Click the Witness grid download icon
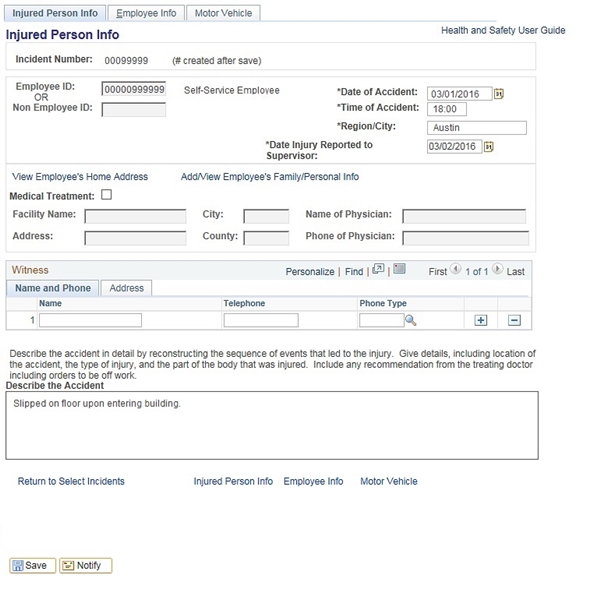 pyautogui.click(x=399, y=270)
